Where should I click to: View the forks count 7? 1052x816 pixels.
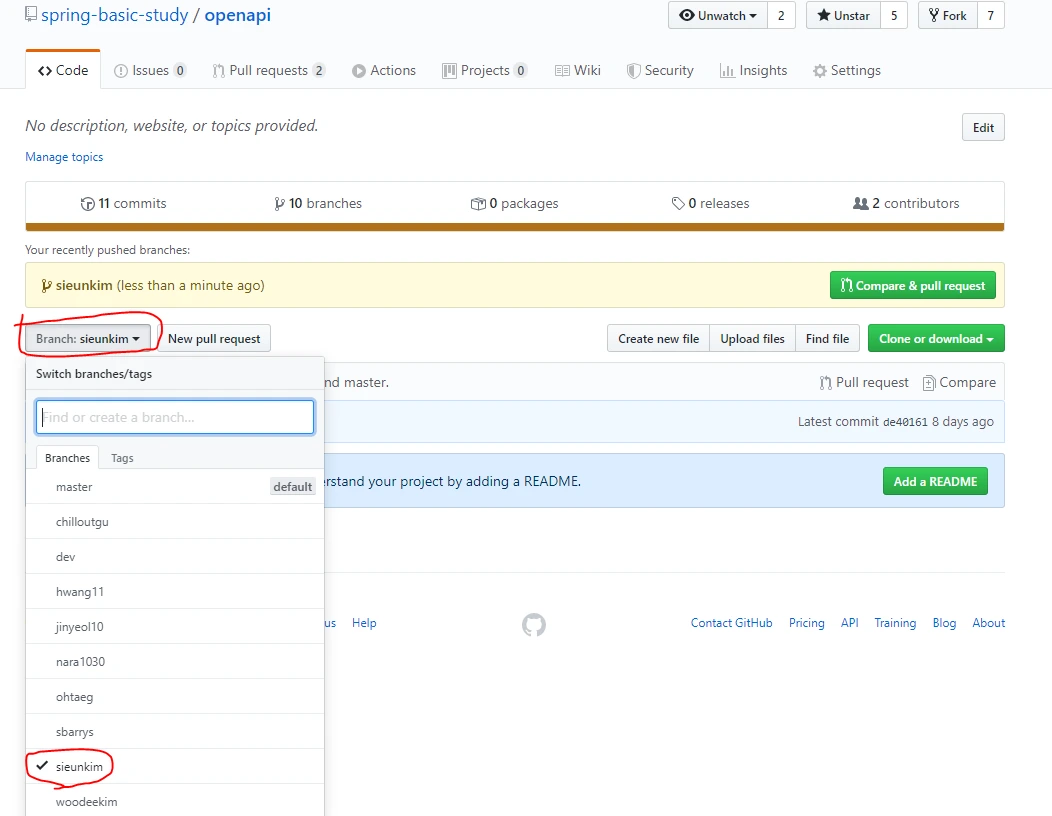tap(990, 15)
